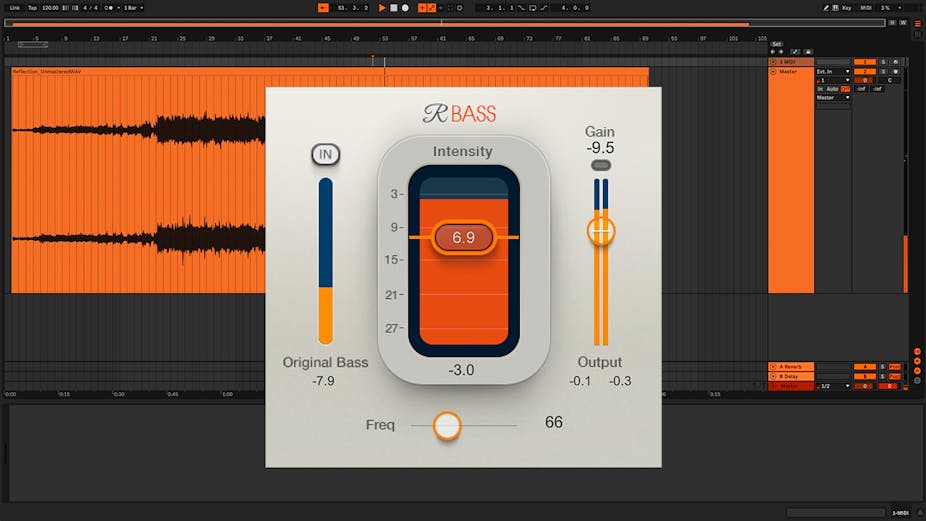Toggle the Follow playback icon
Image resolution: width=926 pixels, height=521 pixels.
coord(323,7)
